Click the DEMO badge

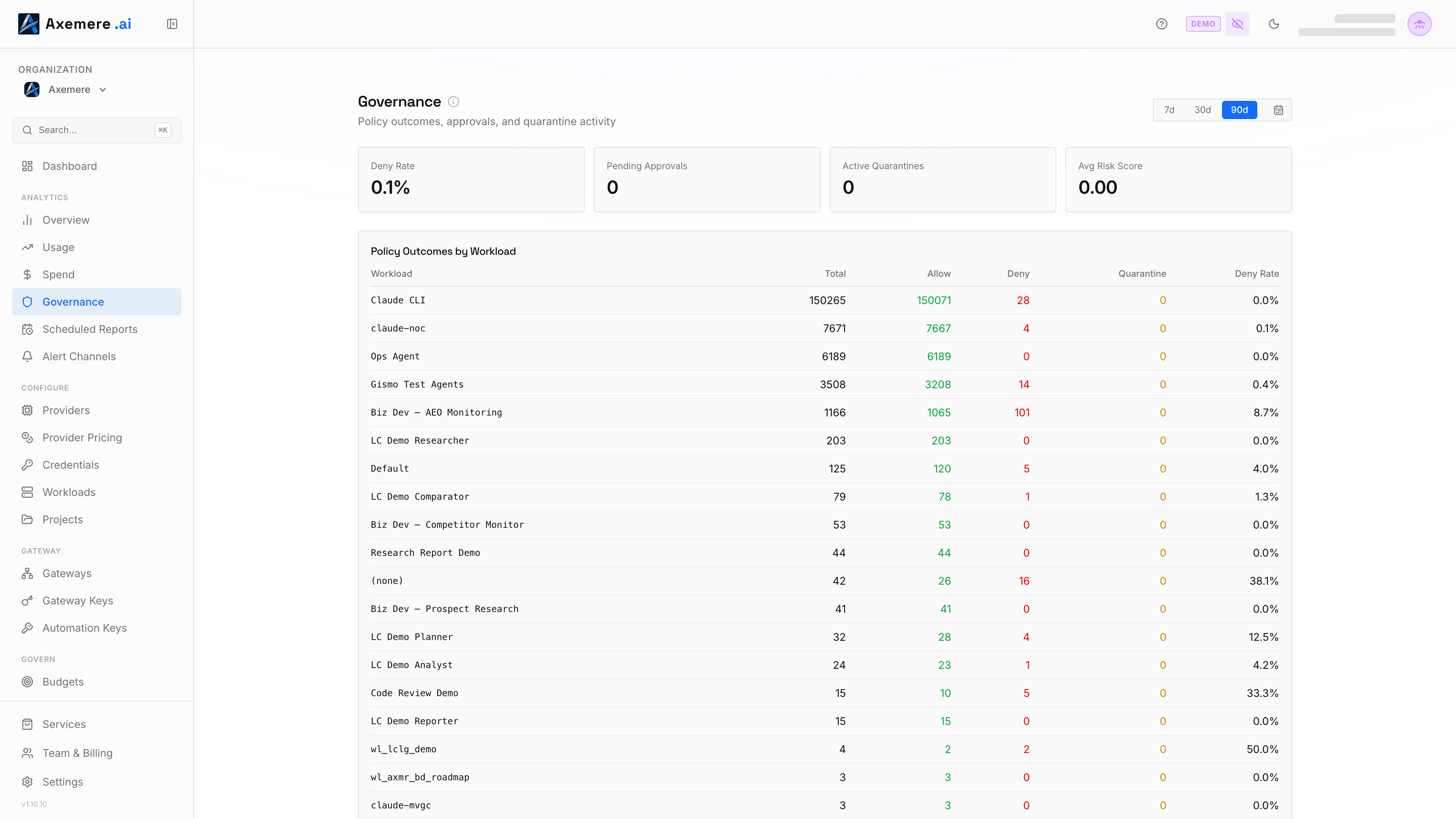tap(1203, 24)
